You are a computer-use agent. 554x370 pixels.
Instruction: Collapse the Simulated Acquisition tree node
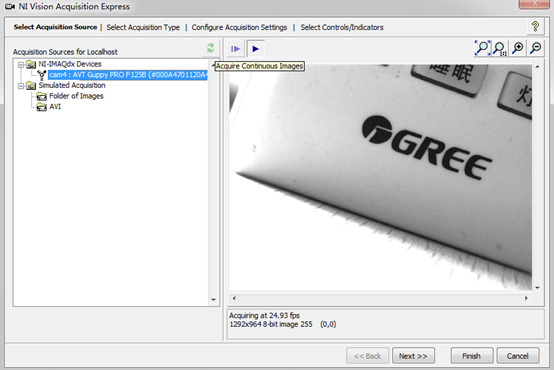tap(21, 86)
